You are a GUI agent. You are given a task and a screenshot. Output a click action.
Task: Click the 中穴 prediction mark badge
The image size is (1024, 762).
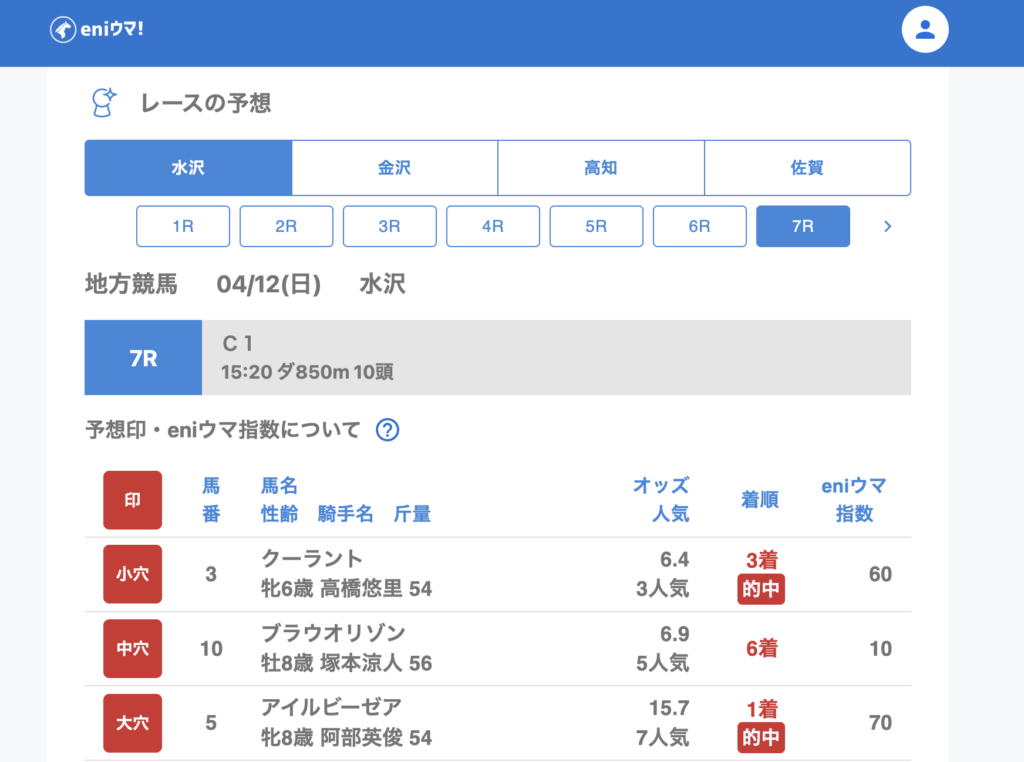pyautogui.click(x=132, y=649)
